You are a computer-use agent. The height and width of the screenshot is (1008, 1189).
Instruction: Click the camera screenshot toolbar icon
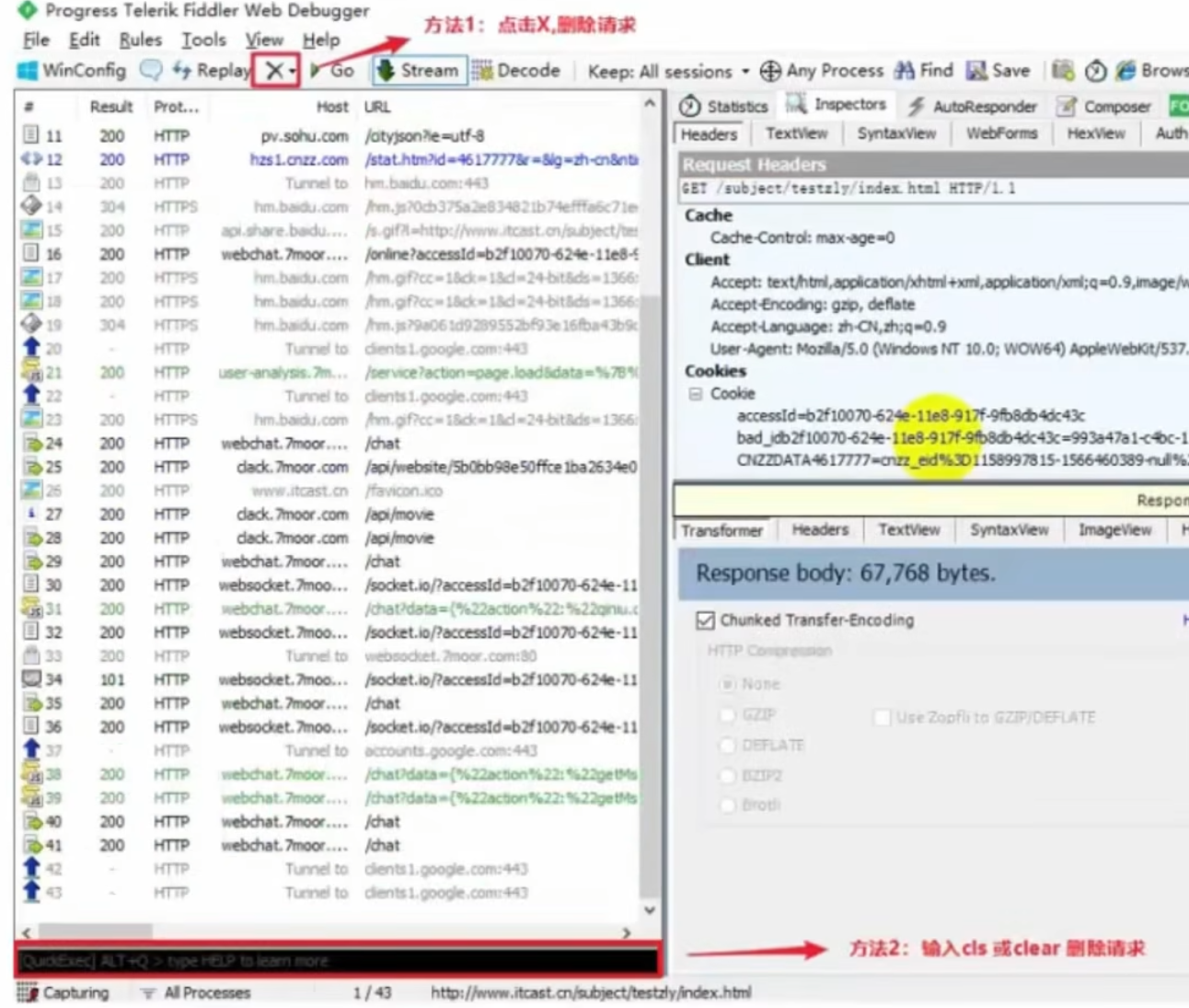(x=1063, y=70)
